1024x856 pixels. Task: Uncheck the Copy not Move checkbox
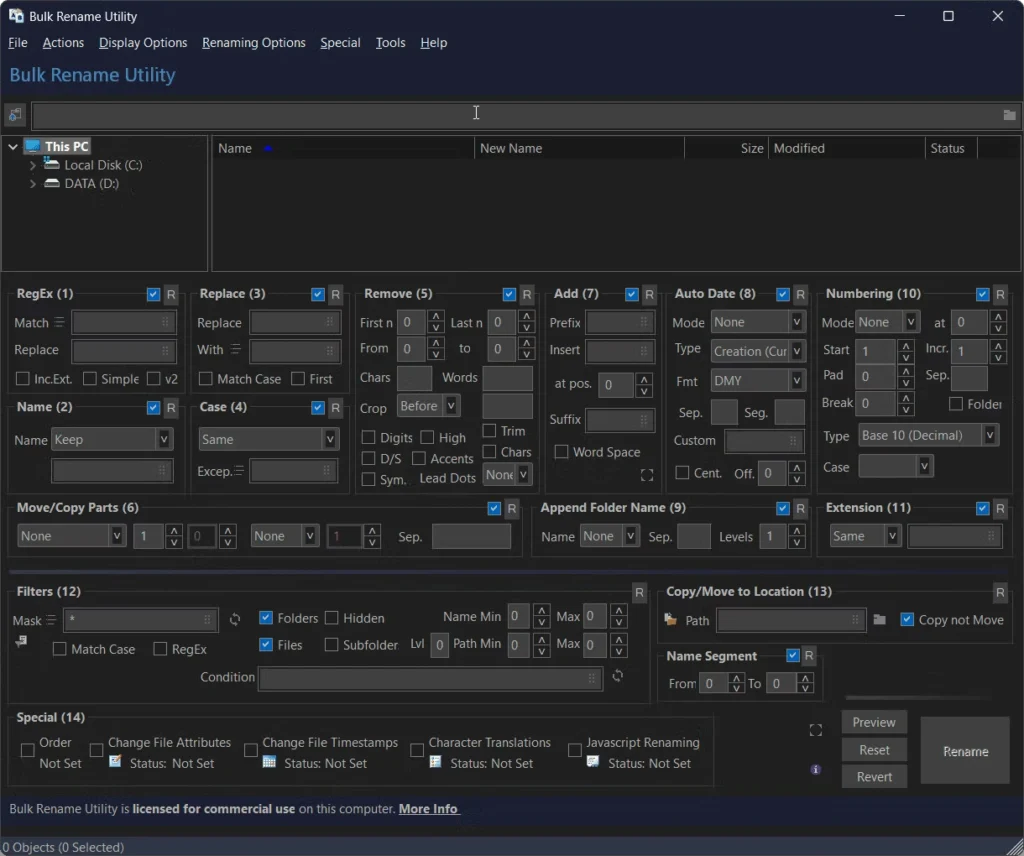907,620
